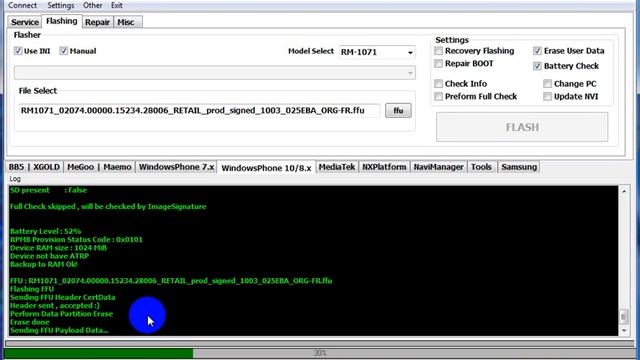Viewport: 640px width, 360px height.
Task: Click the 'Device not have ATRP' log line
Action: coord(49,256)
